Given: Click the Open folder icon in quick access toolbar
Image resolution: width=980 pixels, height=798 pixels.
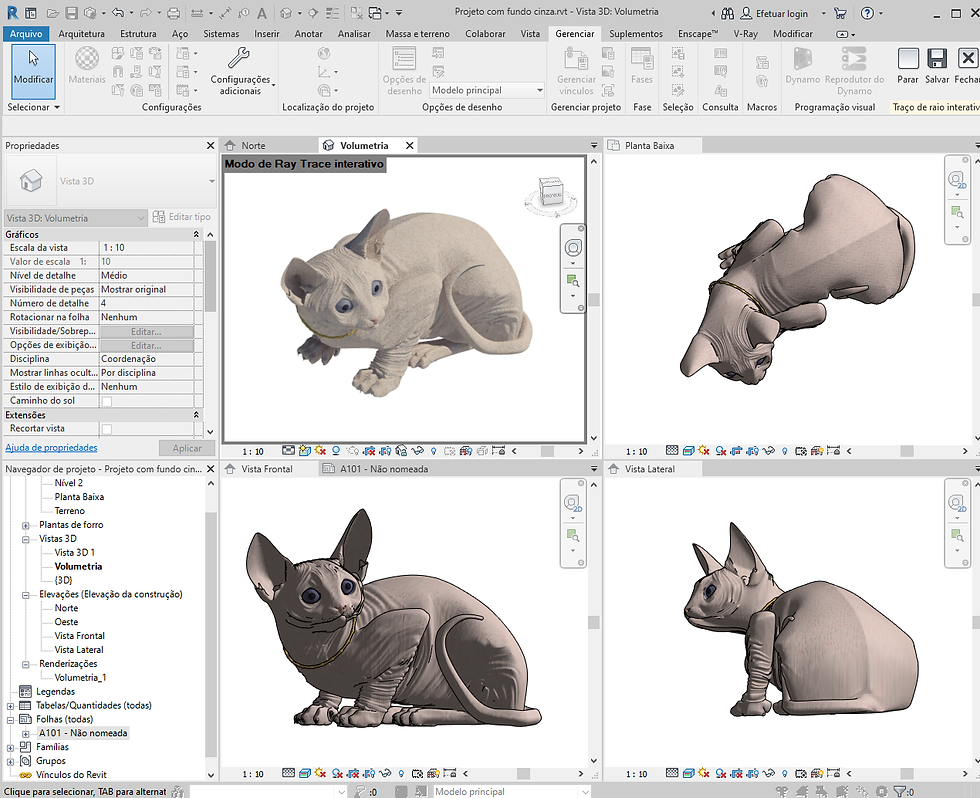Looking at the screenshot, I should [53, 13].
